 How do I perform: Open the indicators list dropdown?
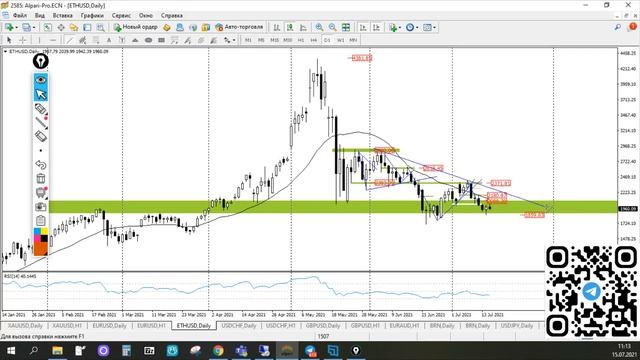tap(394, 27)
